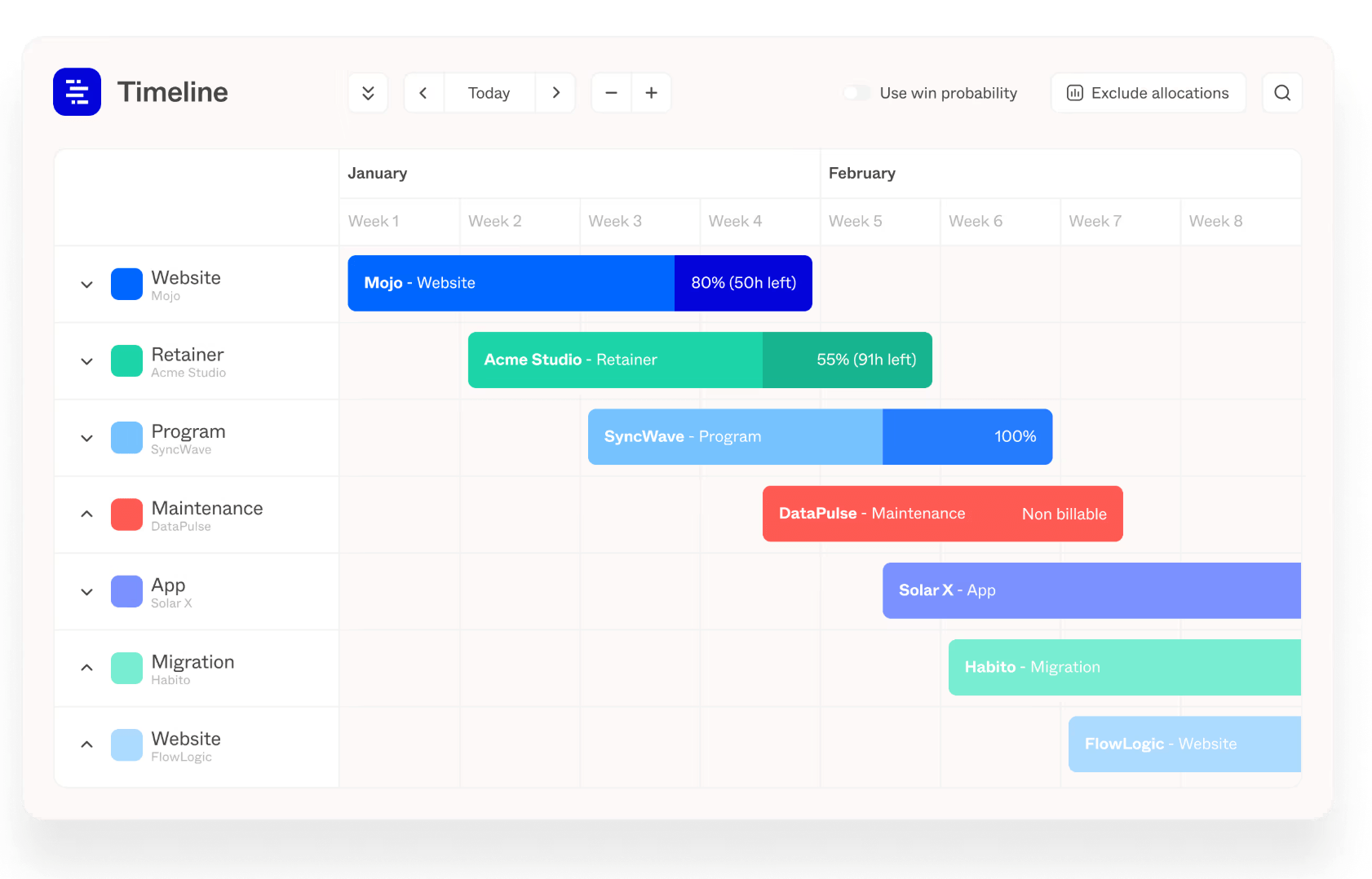Open search with magnifier icon
The image size is (1372, 879).
point(1282,93)
